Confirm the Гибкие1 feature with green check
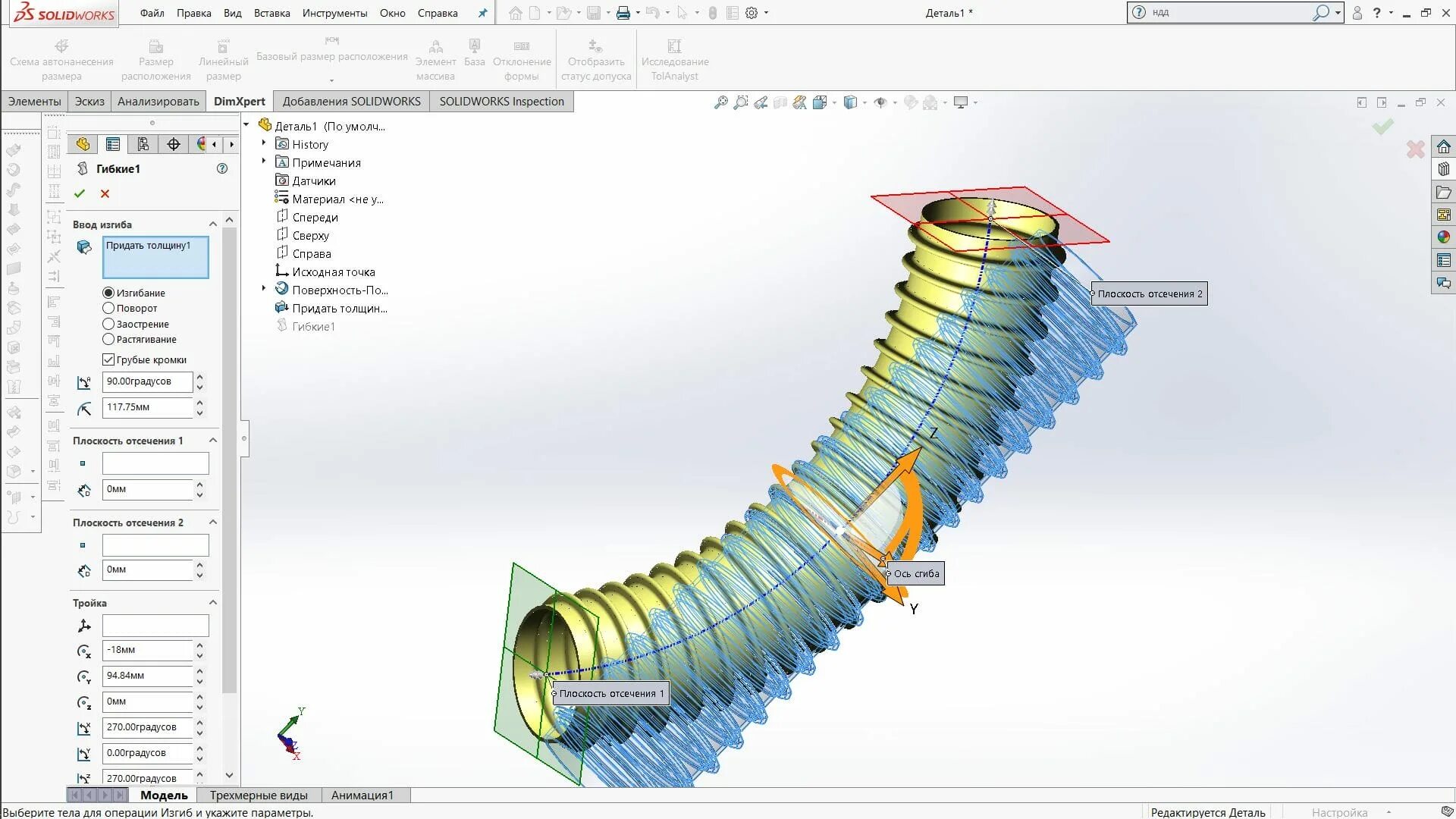The height and width of the screenshot is (819, 1456). tap(80, 193)
